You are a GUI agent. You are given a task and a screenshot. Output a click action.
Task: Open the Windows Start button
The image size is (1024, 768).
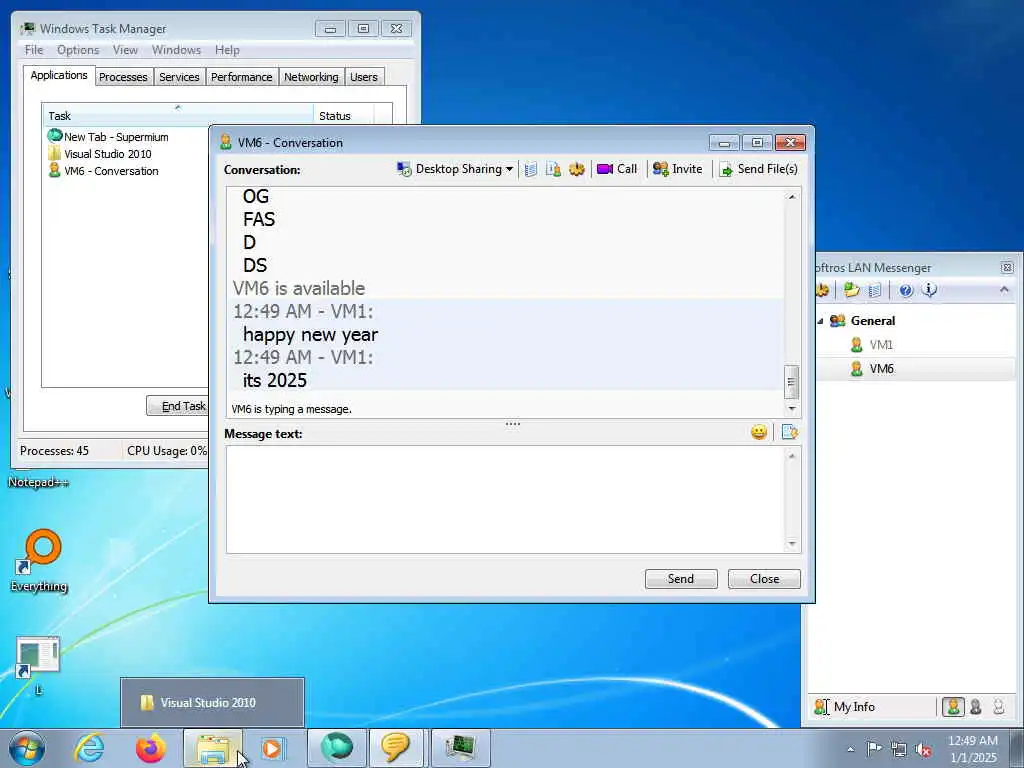coord(27,748)
